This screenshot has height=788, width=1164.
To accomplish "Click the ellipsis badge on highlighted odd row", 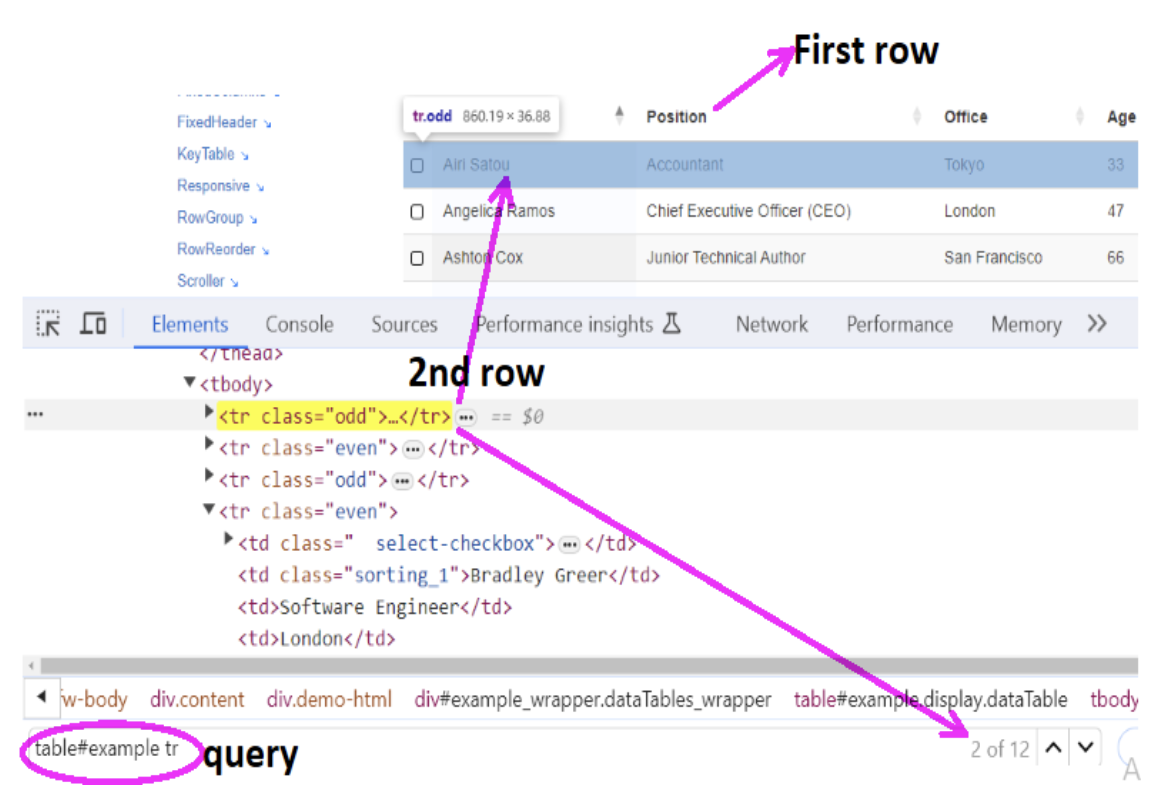I will [x=466, y=417].
